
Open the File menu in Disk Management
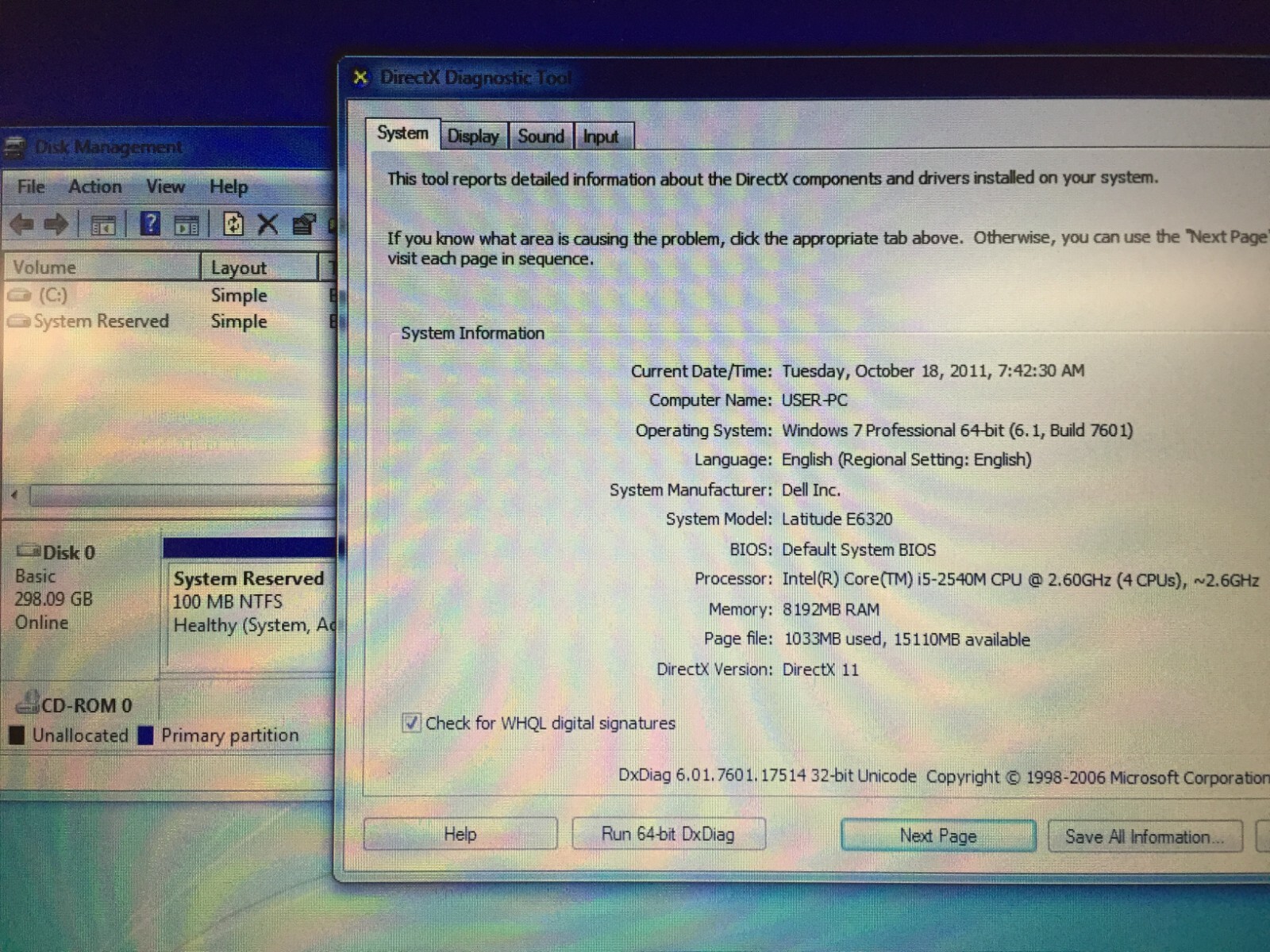[31, 186]
